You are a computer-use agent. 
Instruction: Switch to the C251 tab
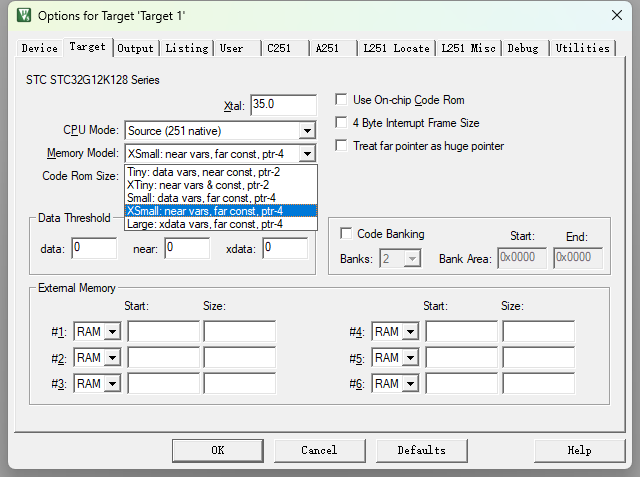[285, 48]
